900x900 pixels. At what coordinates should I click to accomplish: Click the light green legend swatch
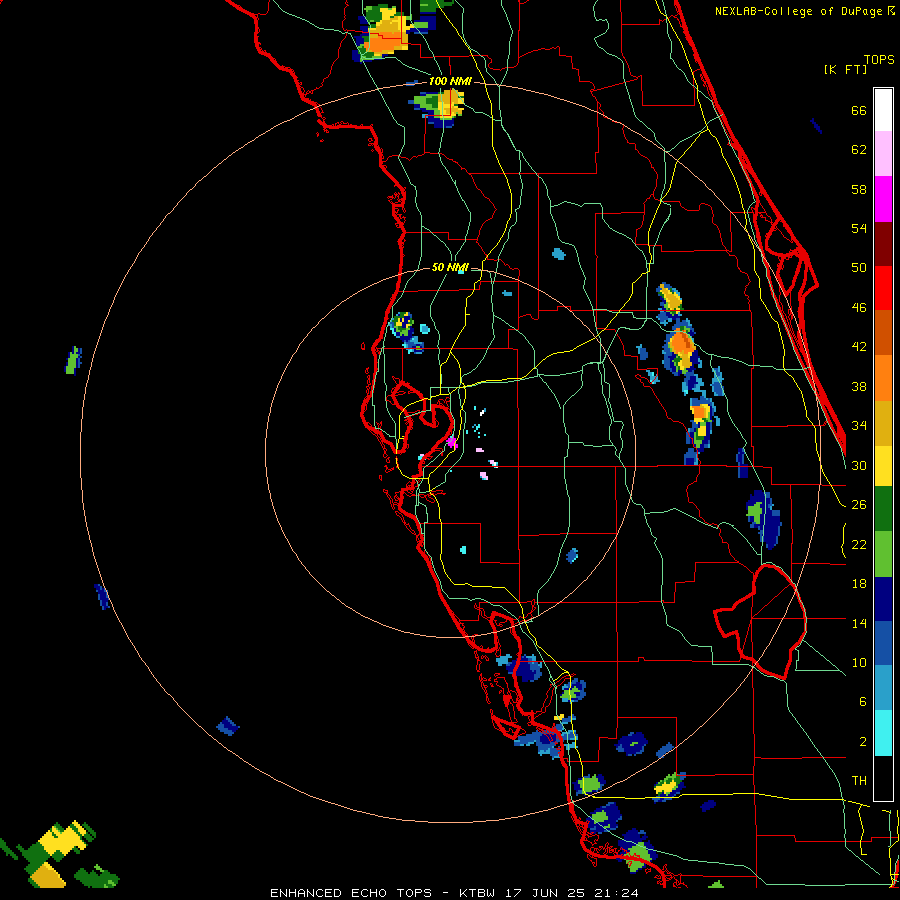pyautogui.click(x=883, y=554)
